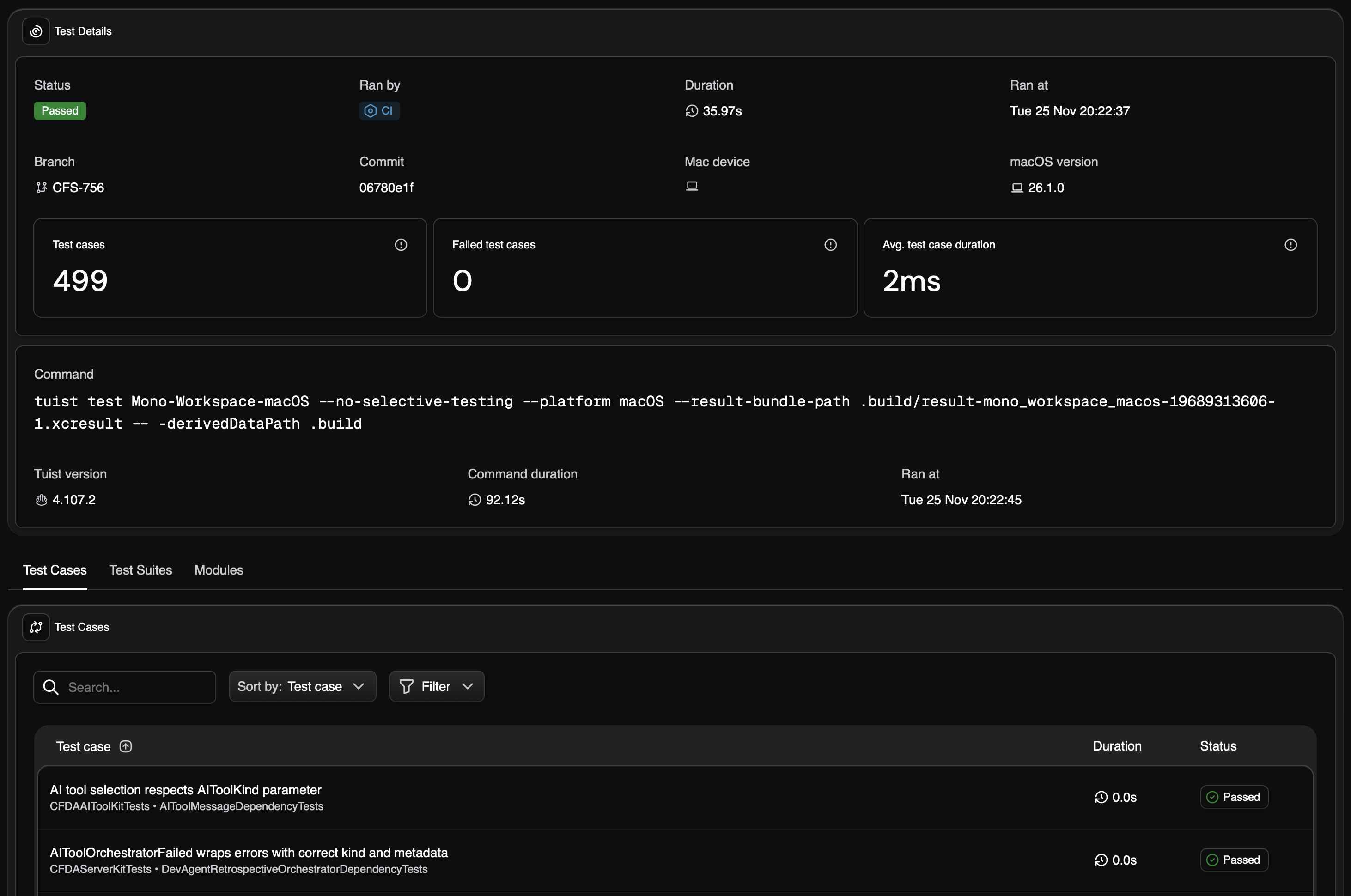
Task: Open the 'AI tool selection respects AIToolKind parameter' test
Action: pos(186,790)
